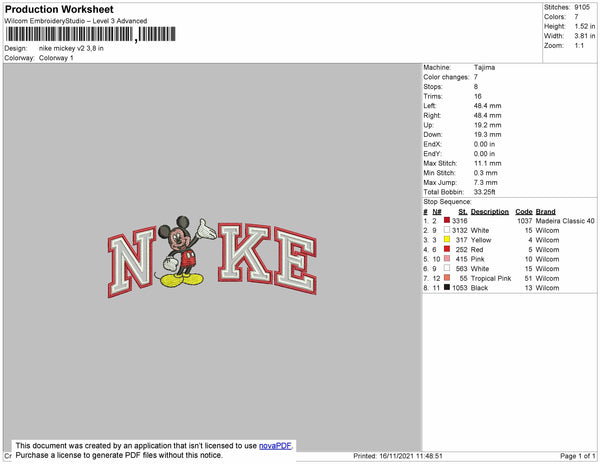The width and height of the screenshot is (600, 464).
Task: Click the NIKE Mickey embroidery design preview
Action: 212,257
